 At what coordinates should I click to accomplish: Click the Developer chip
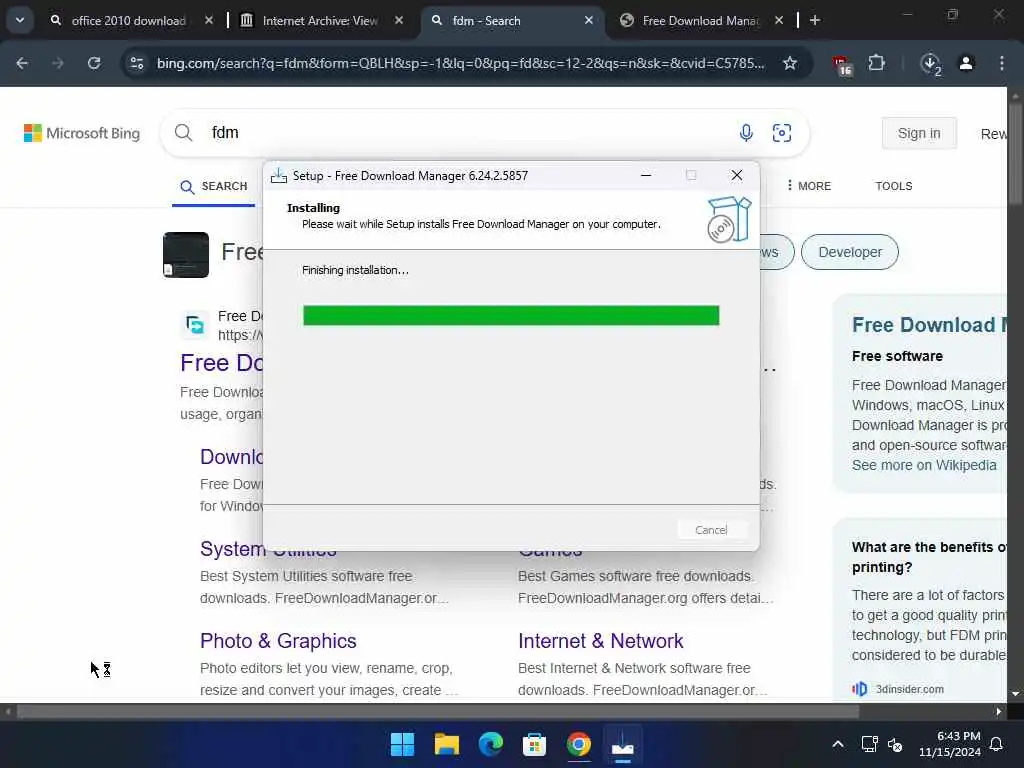850,252
